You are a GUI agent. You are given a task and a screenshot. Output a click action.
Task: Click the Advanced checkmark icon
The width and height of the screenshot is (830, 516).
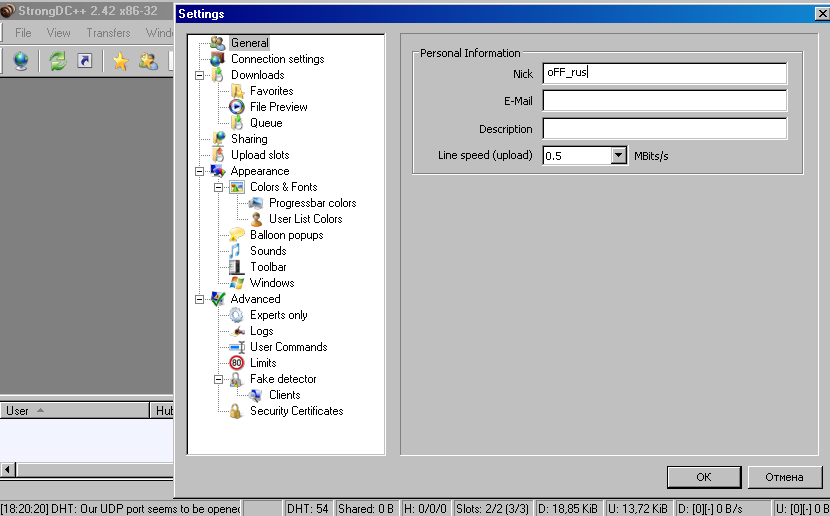(218, 299)
